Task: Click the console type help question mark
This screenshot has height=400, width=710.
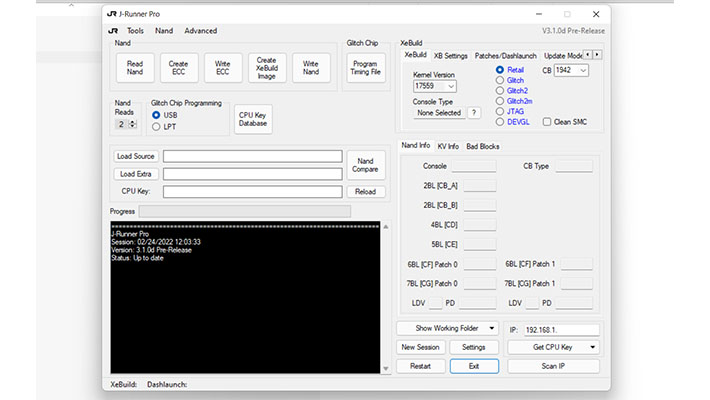Action: point(474,113)
